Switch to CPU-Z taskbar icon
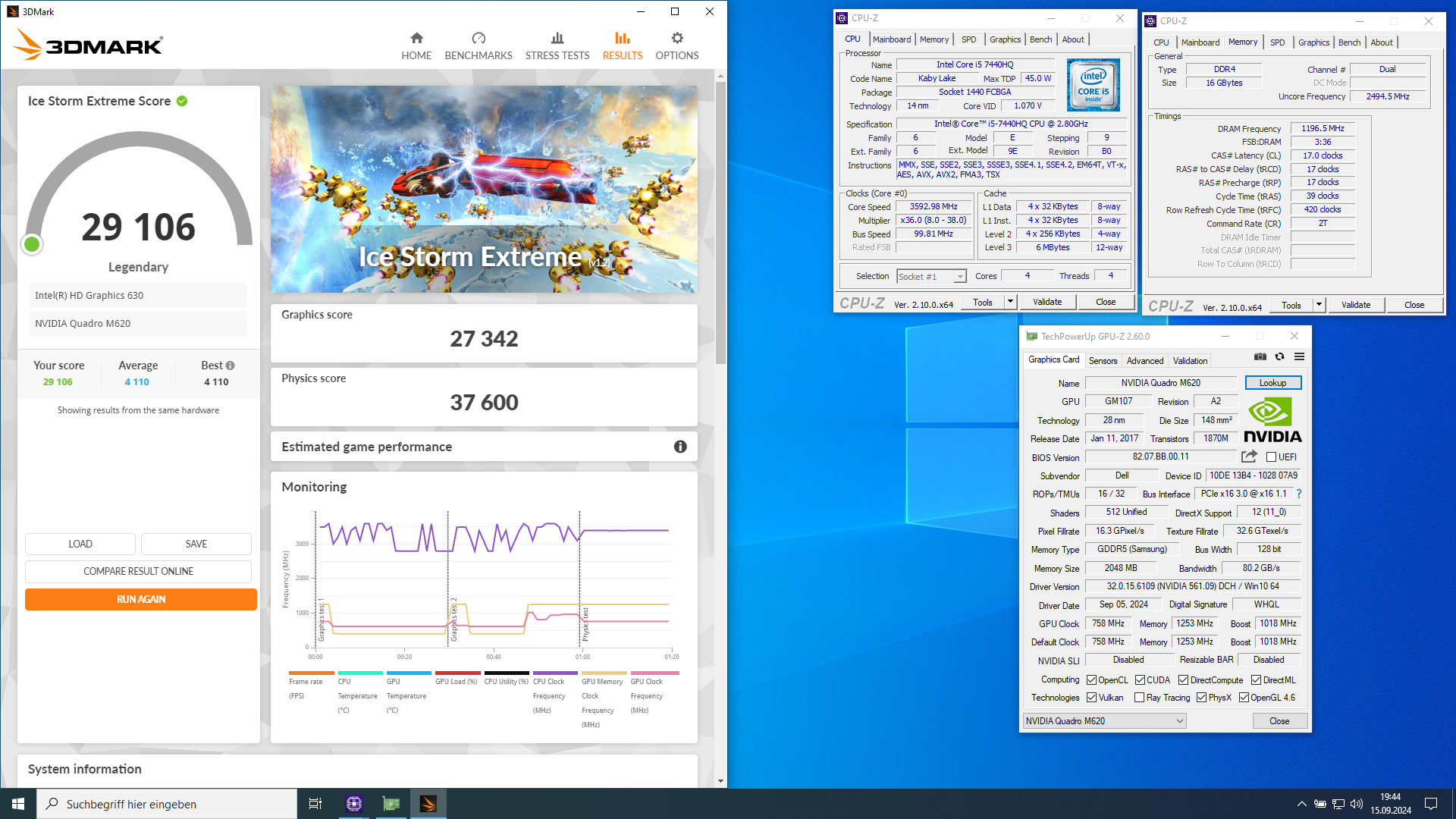 coord(354,804)
